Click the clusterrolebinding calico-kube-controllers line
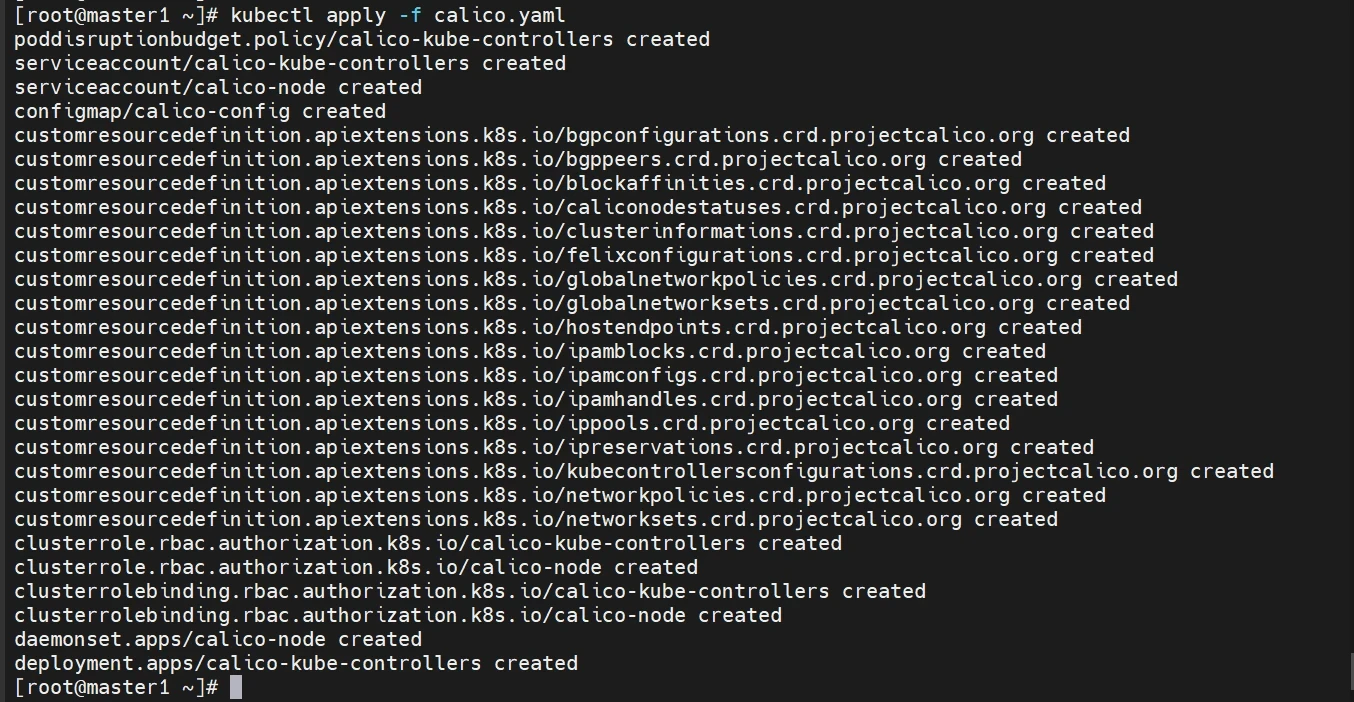Screen dimensions: 1354x702 pyautogui.click(x=470, y=591)
